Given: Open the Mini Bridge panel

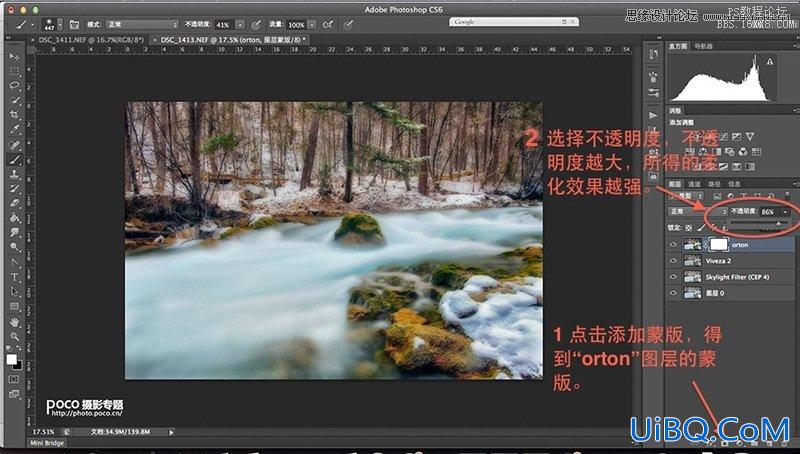Looking at the screenshot, I should [46, 443].
